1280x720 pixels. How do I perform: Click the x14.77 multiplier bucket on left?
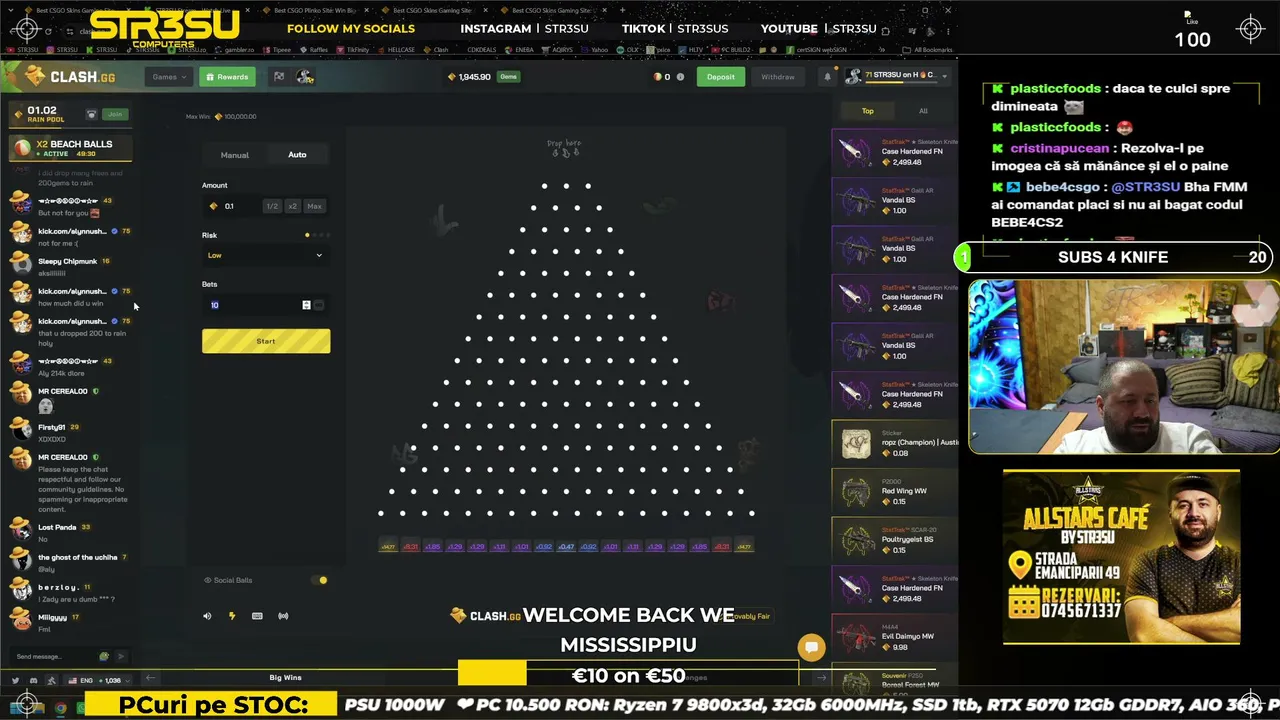click(x=388, y=547)
